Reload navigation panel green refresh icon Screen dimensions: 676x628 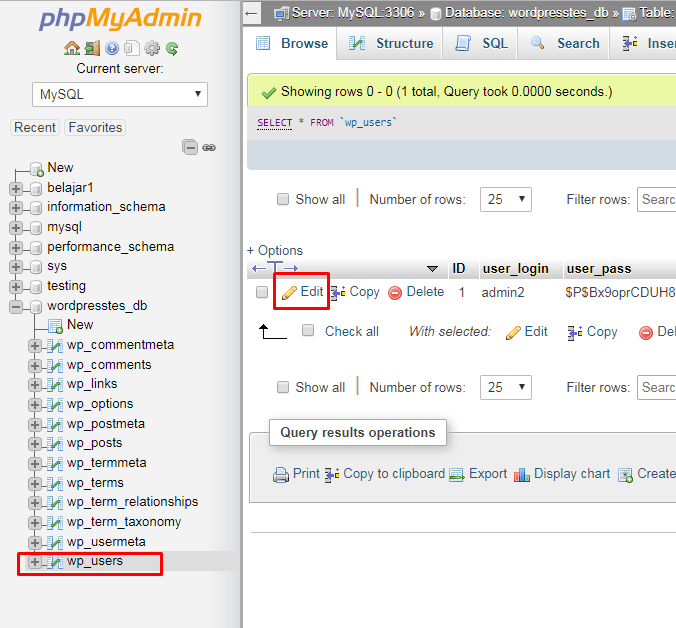172,48
